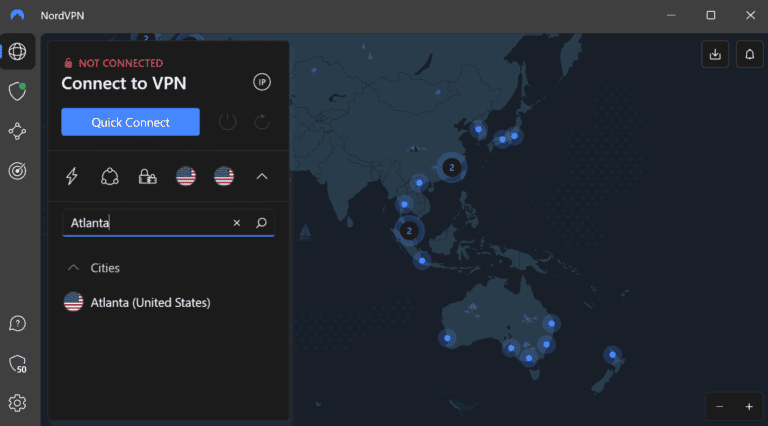Zoom out the map with minus

click(720, 406)
